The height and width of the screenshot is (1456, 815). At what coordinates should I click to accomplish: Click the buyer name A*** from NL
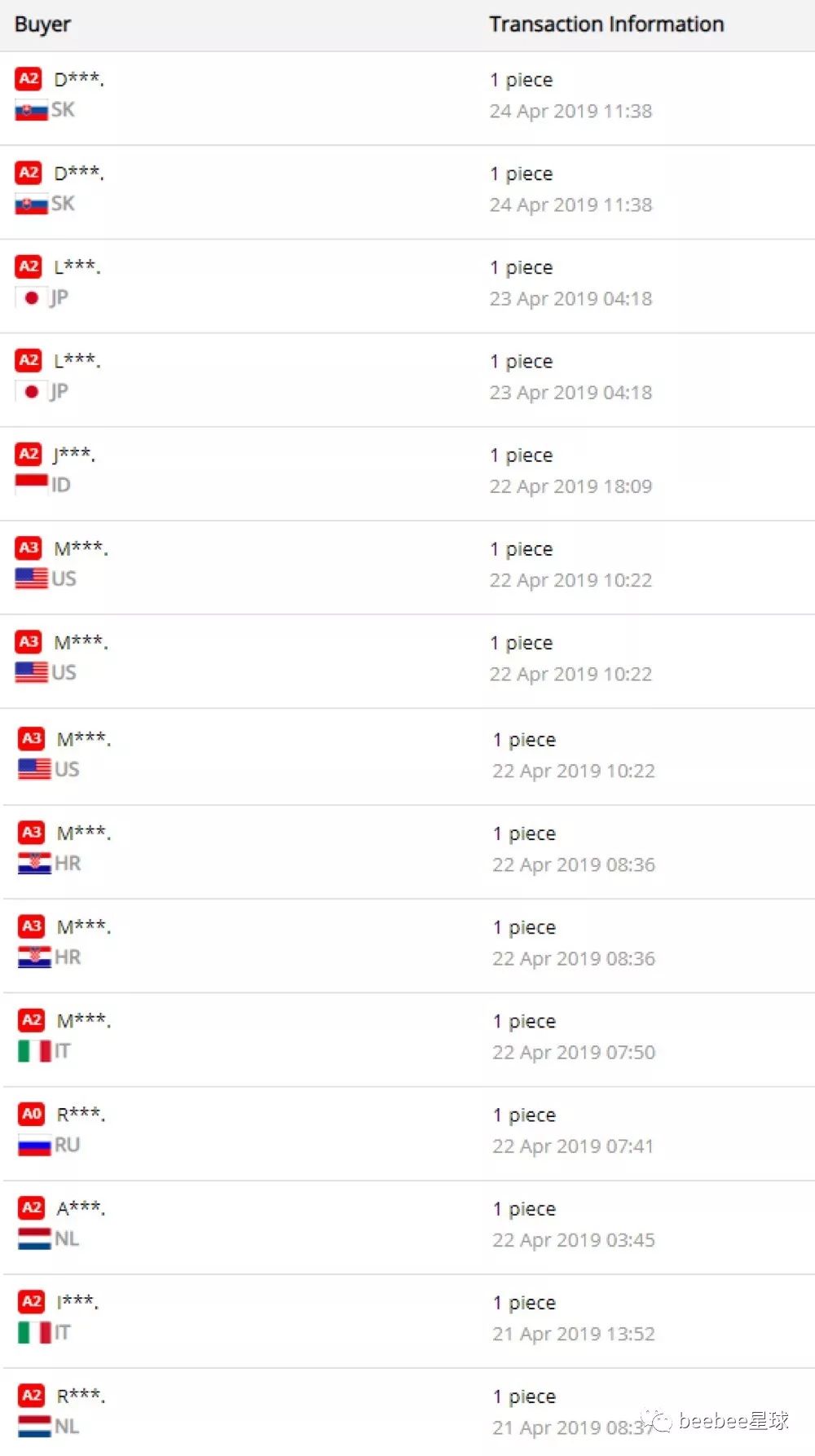pyautogui.click(x=81, y=1208)
